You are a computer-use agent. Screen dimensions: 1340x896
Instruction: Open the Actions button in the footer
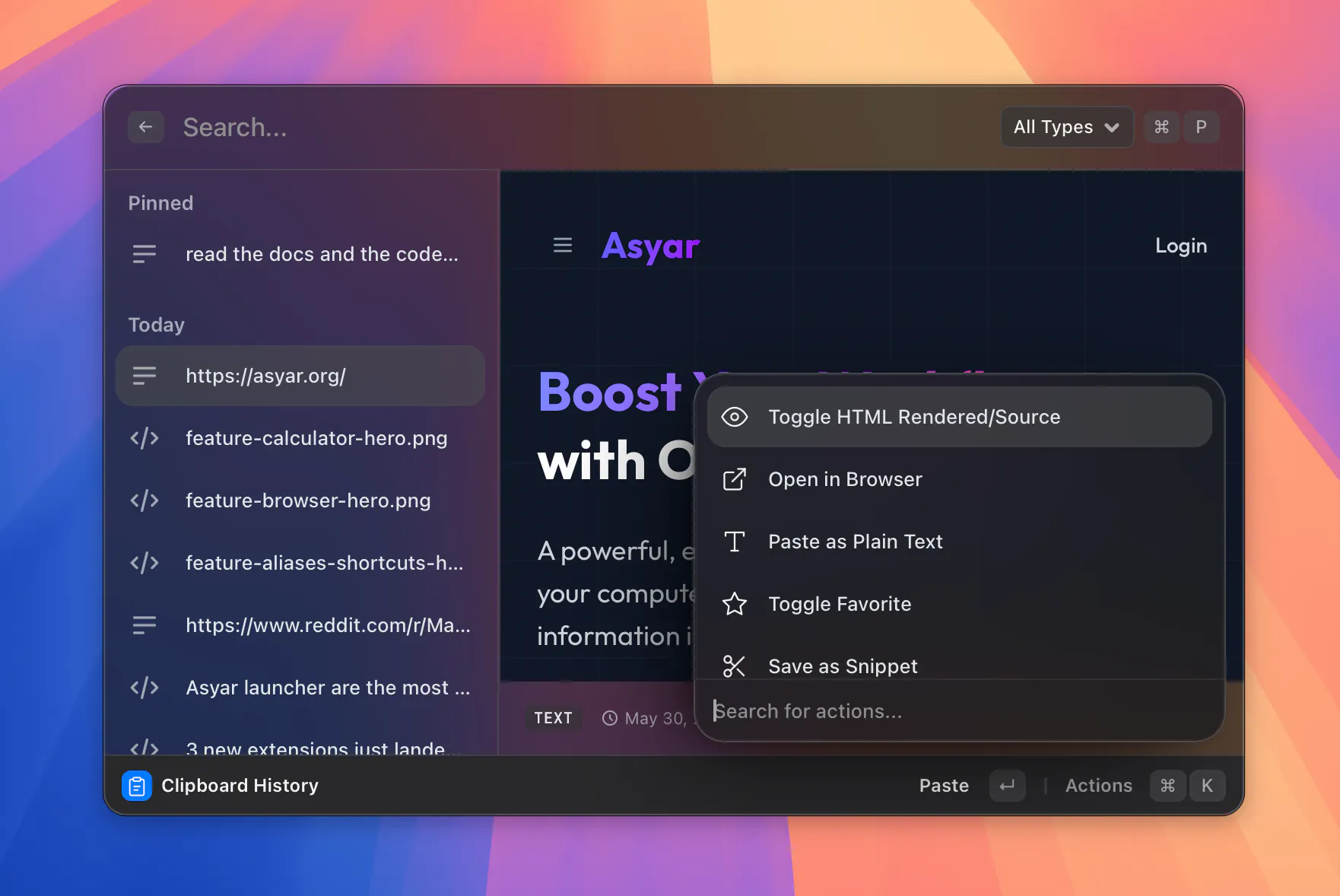pos(1099,786)
